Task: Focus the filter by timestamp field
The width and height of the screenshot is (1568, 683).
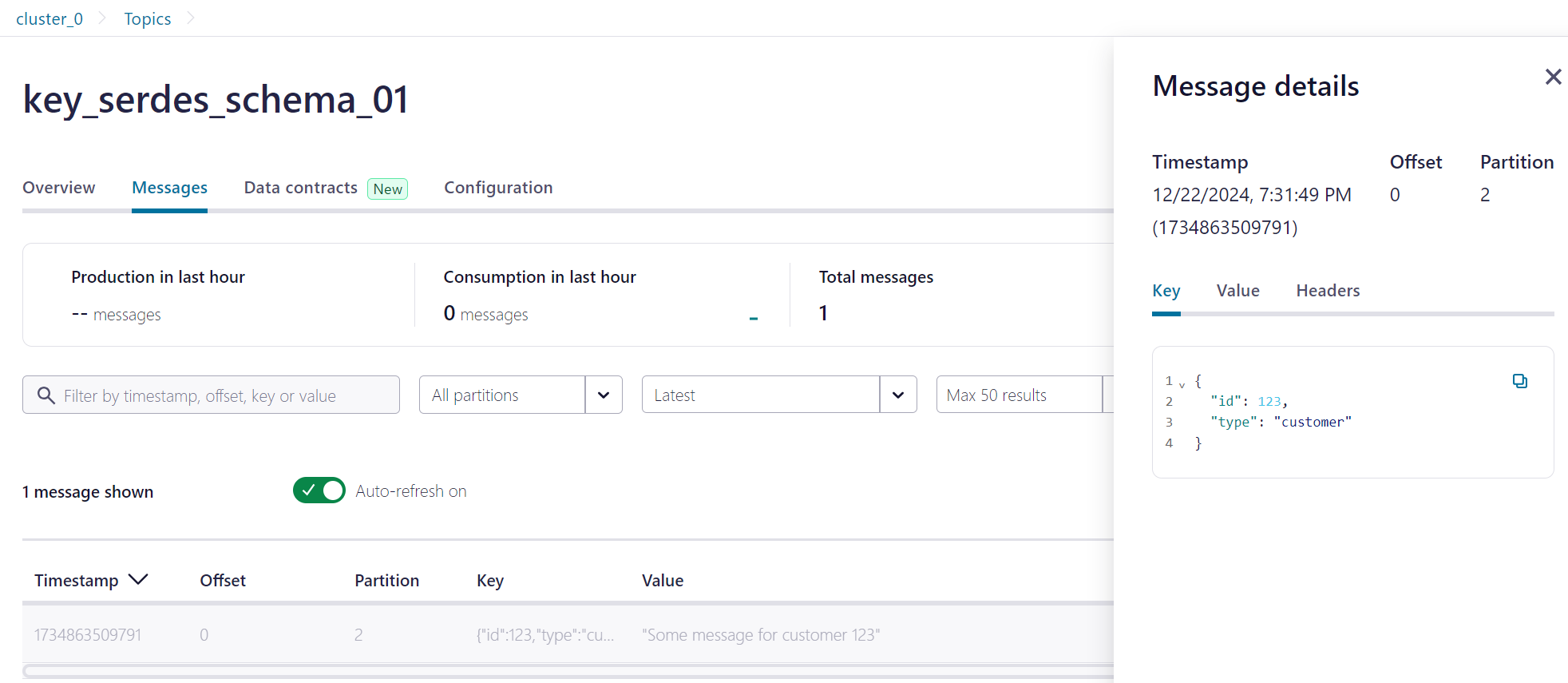Action: pyautogui.click(x=211, y=395)
